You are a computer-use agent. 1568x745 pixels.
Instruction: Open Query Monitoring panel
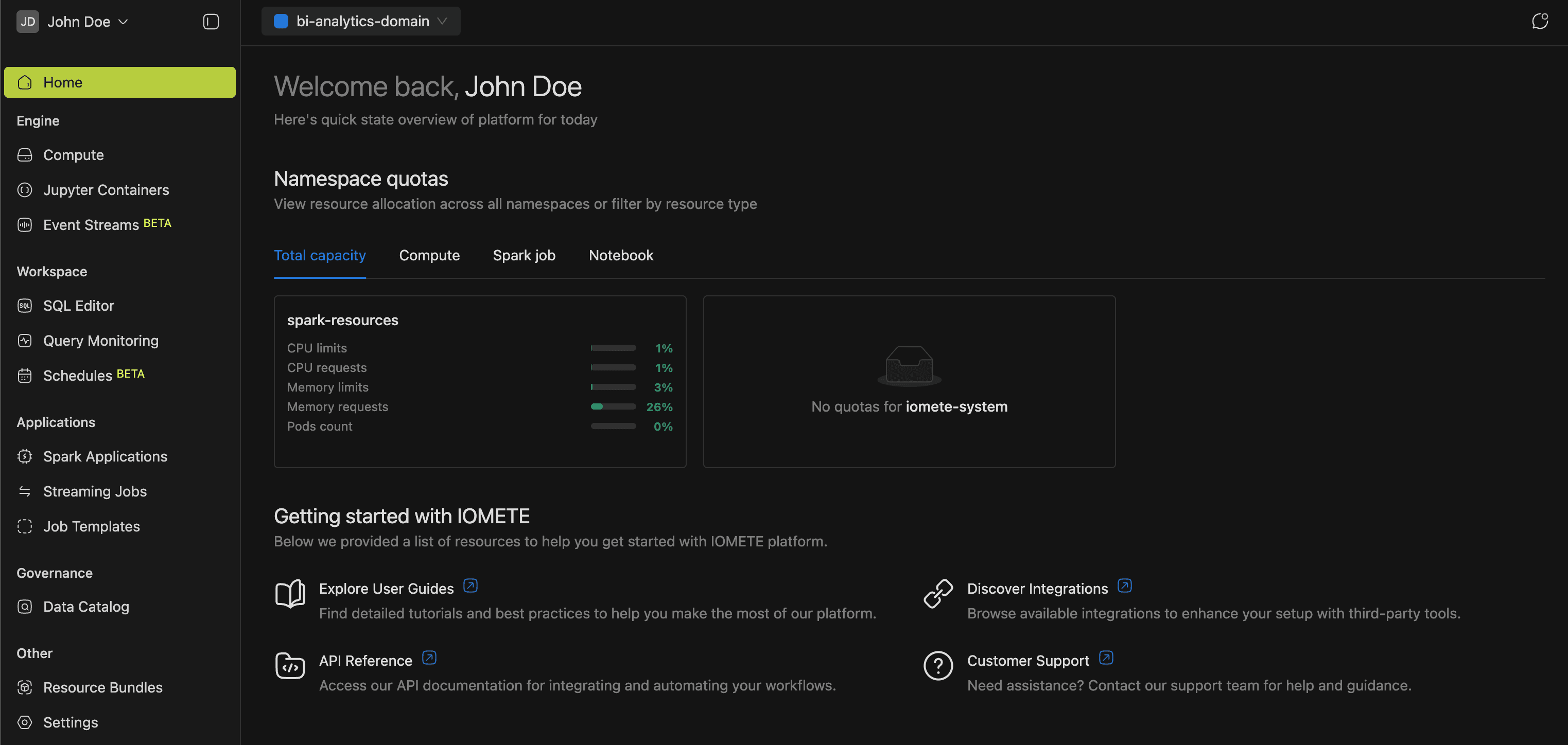click(100, 340)
